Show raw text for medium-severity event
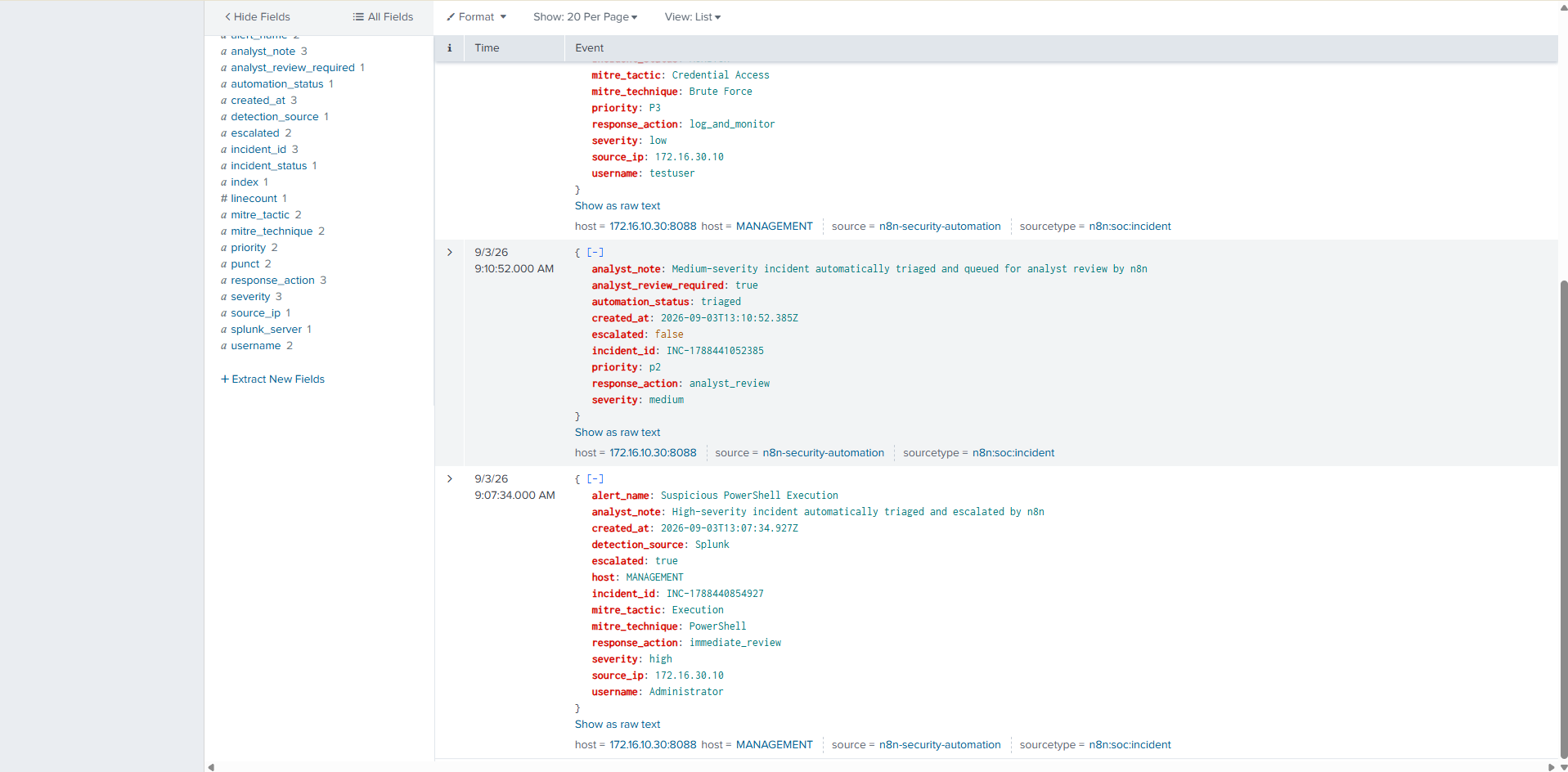 (x=618, y=433)
